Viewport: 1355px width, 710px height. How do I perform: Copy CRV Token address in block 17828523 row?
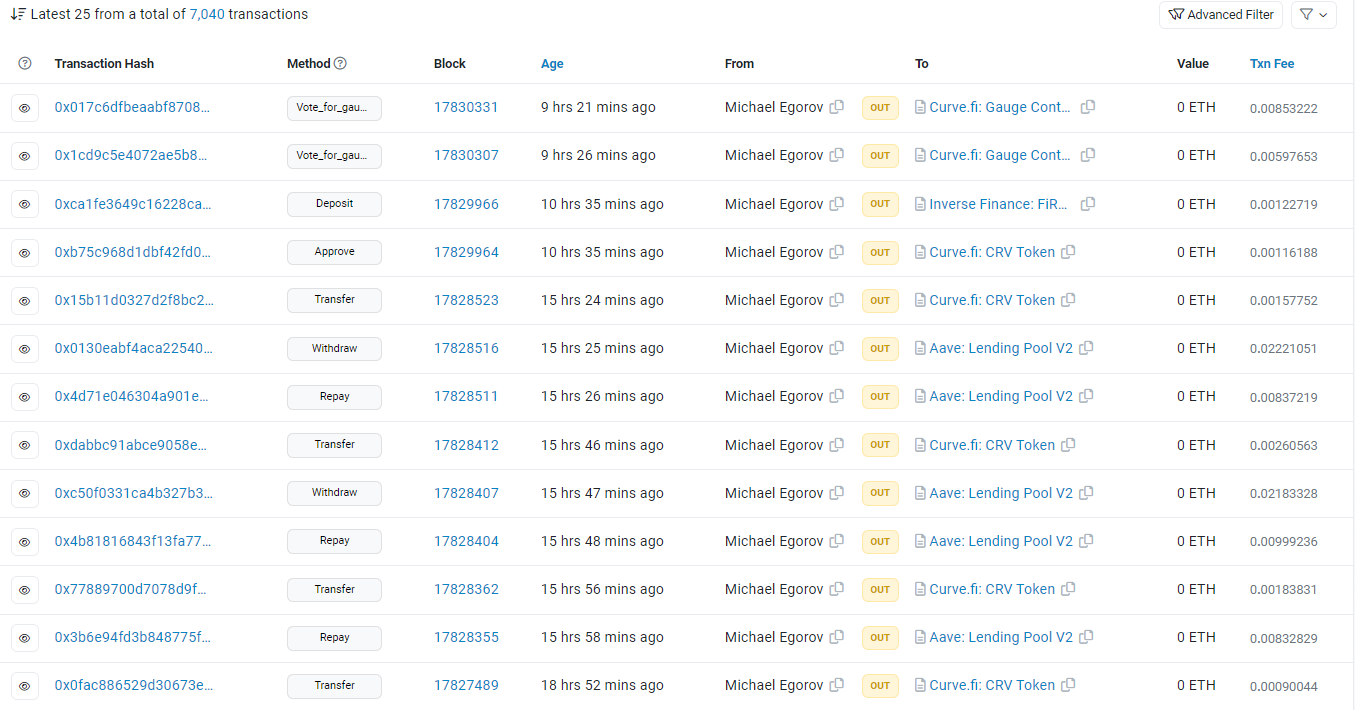pyautogui.click(x=1068, y=300)
